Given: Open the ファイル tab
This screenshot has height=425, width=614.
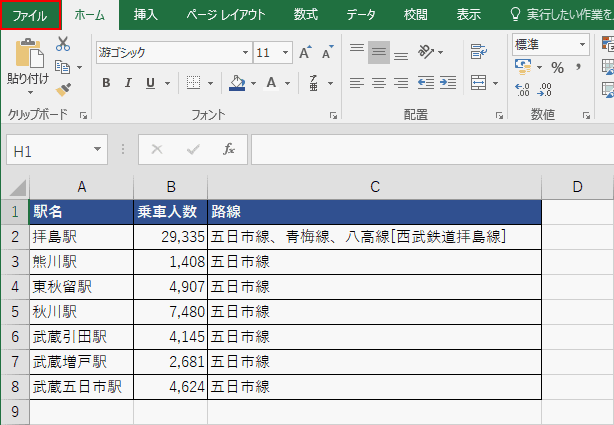Looking at the screenshot, I should click(31, 15).
